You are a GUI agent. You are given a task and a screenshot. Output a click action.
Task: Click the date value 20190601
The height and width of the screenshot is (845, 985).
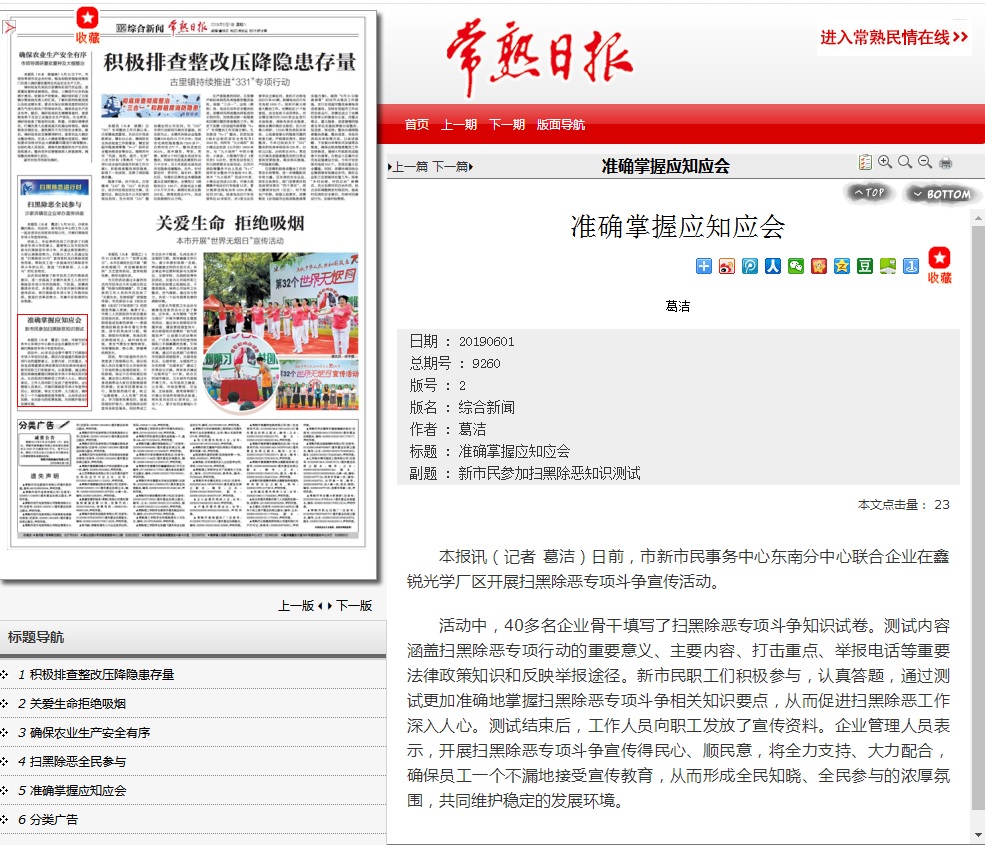(486, 341)
